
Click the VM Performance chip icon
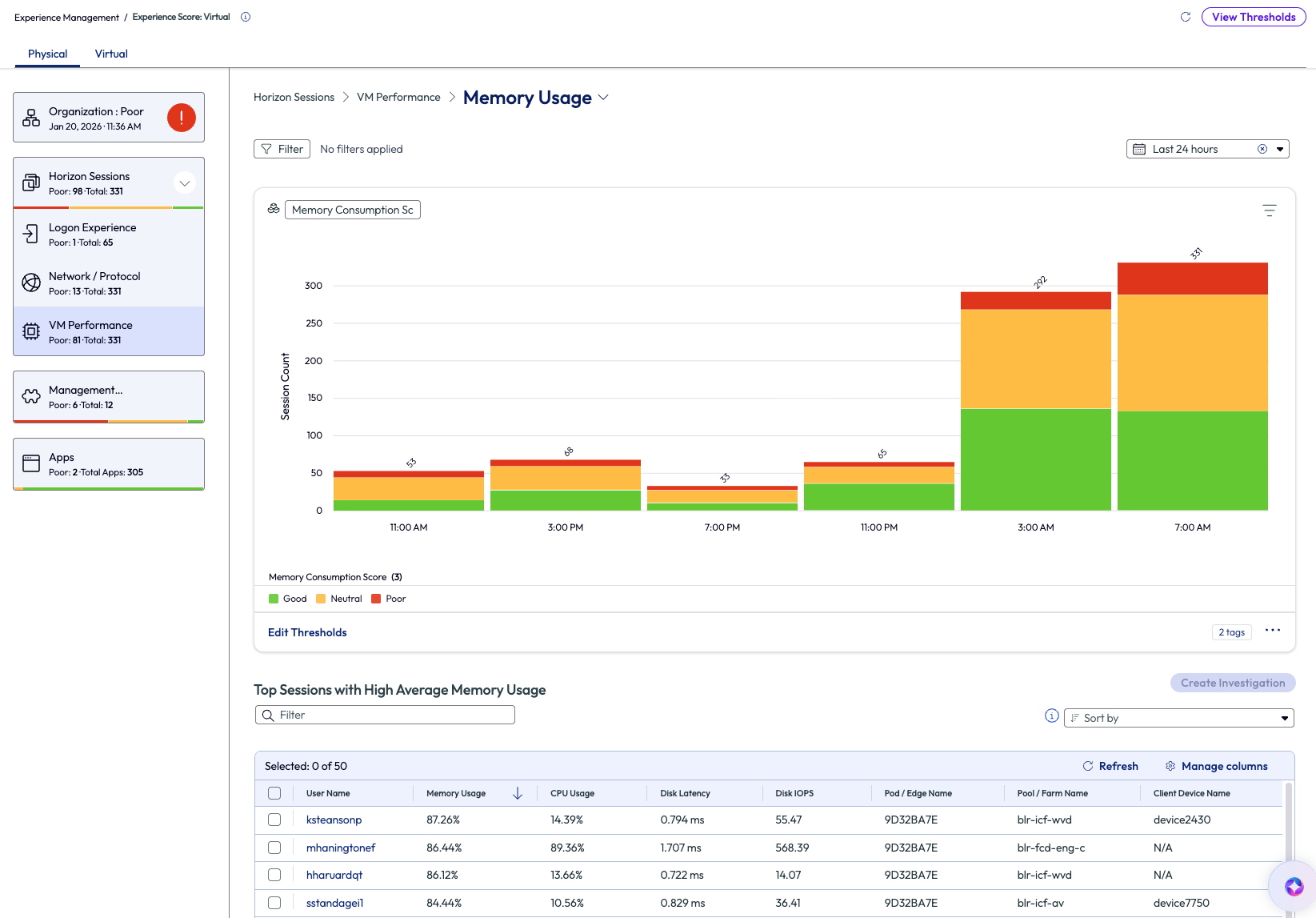31,331
